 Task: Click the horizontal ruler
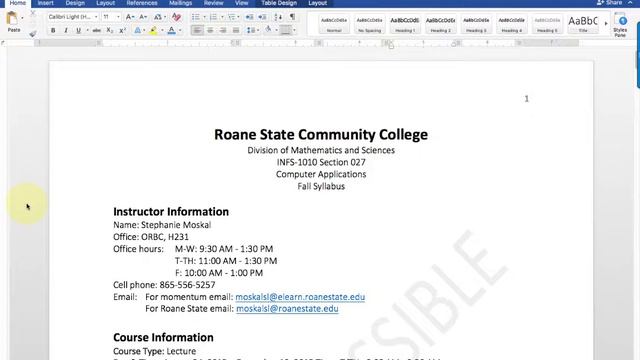[x=306, y=43]
